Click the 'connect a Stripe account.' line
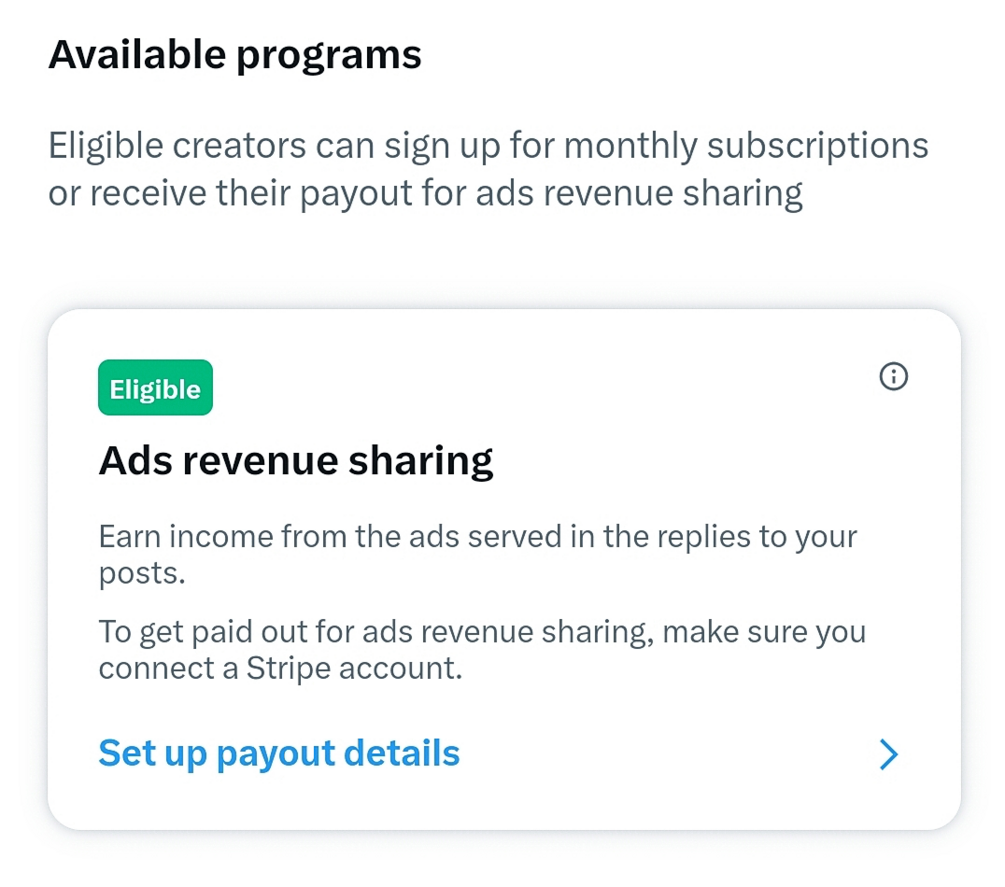This screenshot has width=1005, height=887. click(x=281, y=668)
